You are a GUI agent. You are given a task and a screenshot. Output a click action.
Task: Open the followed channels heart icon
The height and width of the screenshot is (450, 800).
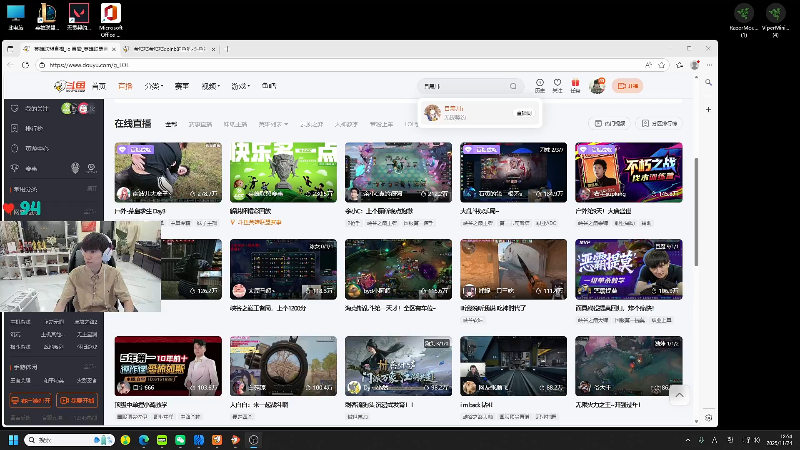(557, 85)
